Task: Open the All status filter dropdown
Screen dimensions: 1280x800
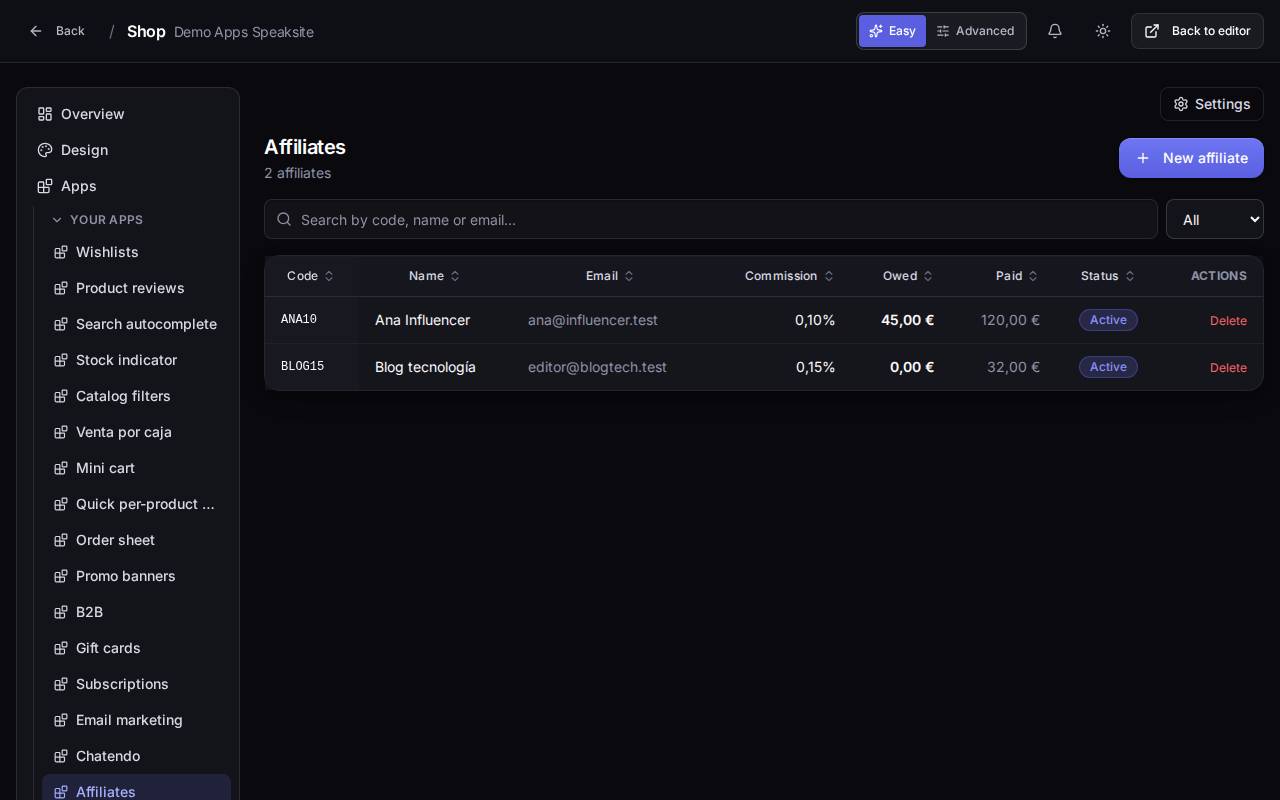Action: click(x=1215, y=219)
